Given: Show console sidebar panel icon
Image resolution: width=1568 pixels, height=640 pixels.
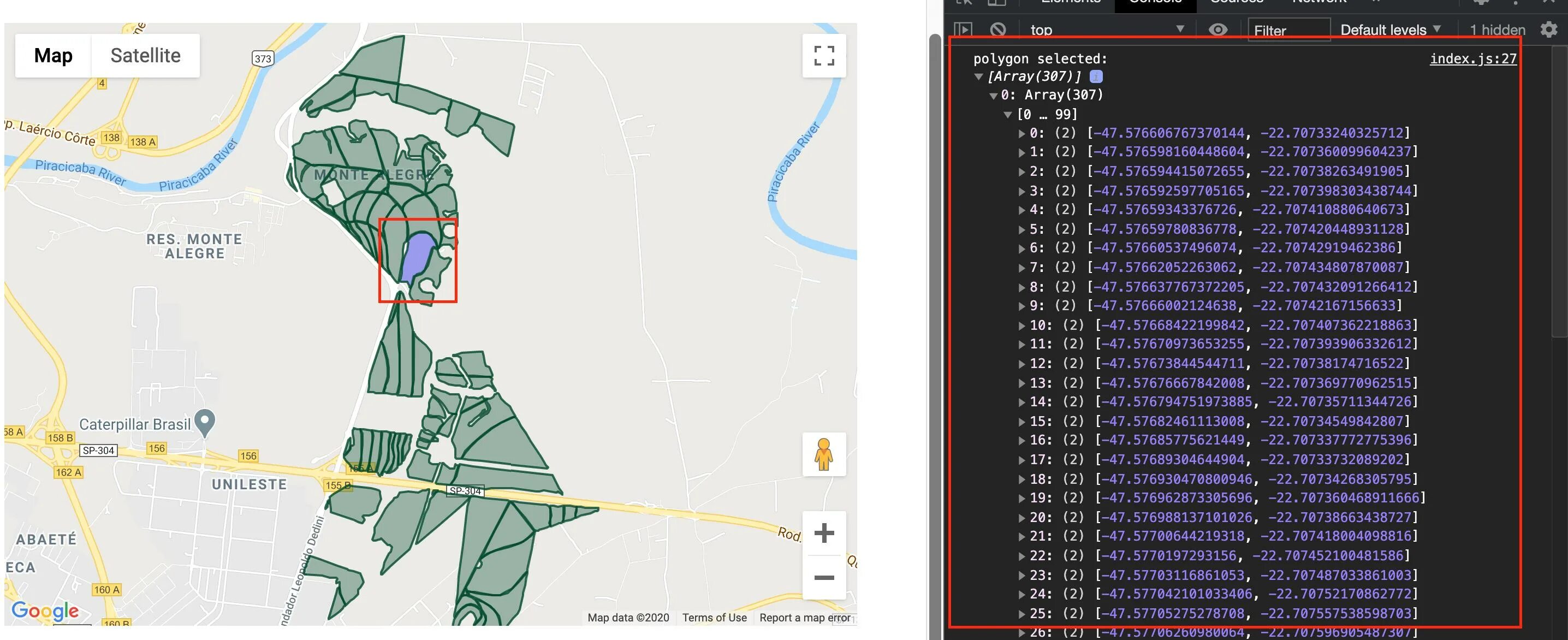Looking at the screenshot, I should (x=963, y=29).
